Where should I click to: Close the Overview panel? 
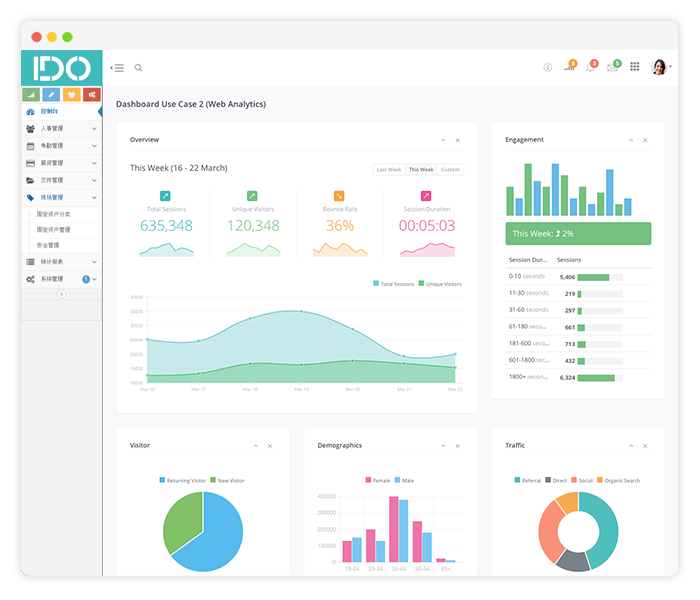(x=458, y=140)
